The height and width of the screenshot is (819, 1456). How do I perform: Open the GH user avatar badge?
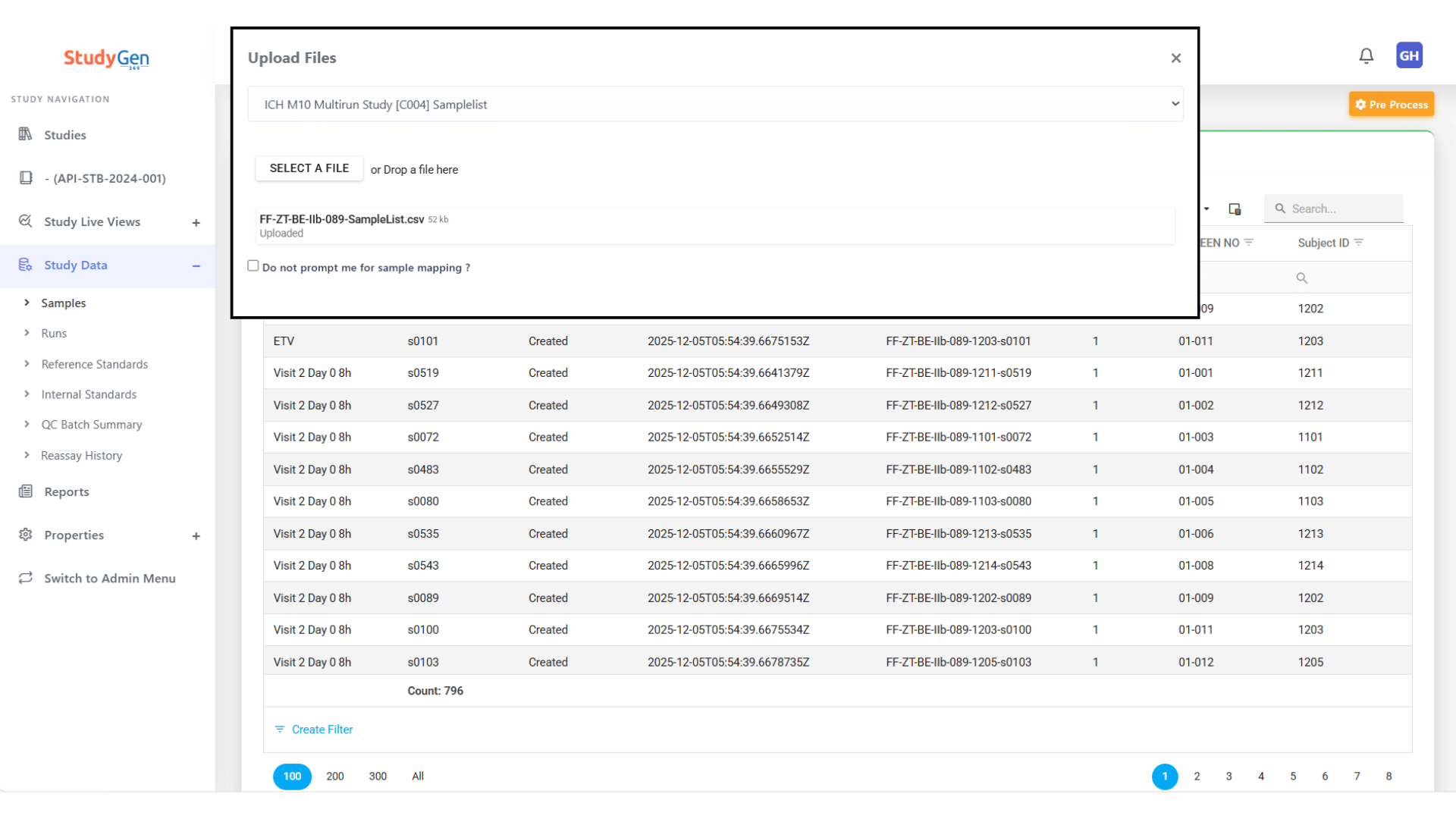[x=1409, y=55]
